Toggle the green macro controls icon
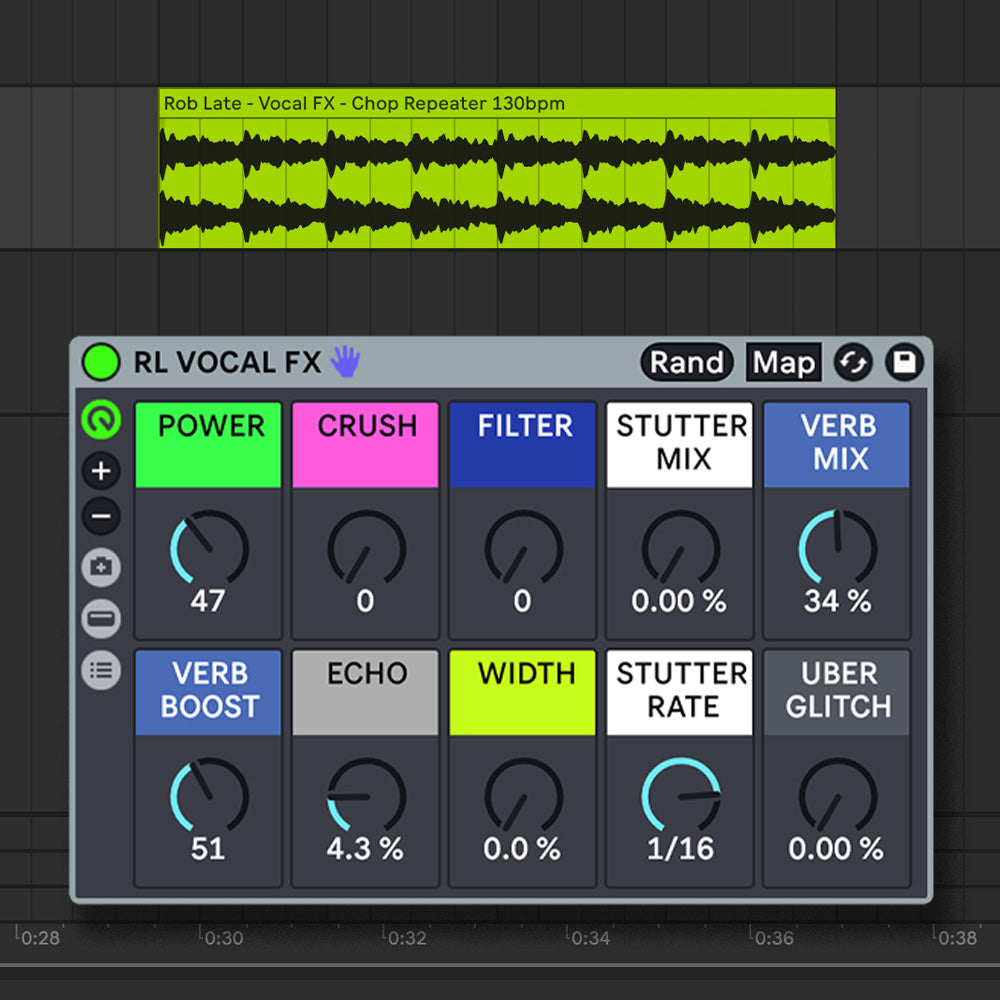Viewport: 1000px width, 1000px height. [101, 421]
